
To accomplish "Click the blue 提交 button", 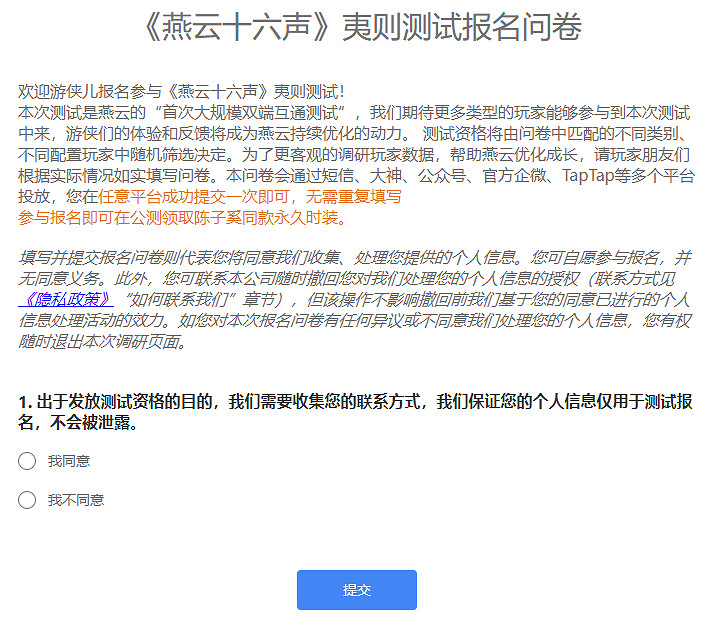I will pyautogui.click(x=356, y=590).
